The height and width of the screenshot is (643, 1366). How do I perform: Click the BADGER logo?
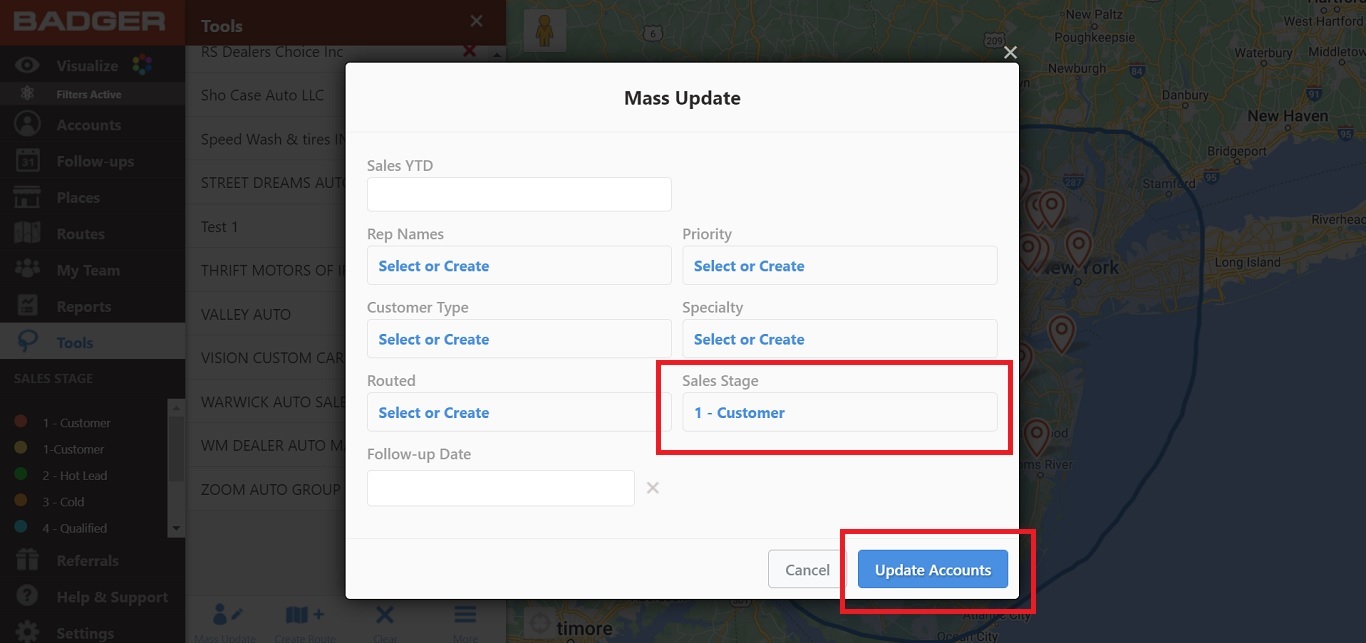tap(90, 21)
